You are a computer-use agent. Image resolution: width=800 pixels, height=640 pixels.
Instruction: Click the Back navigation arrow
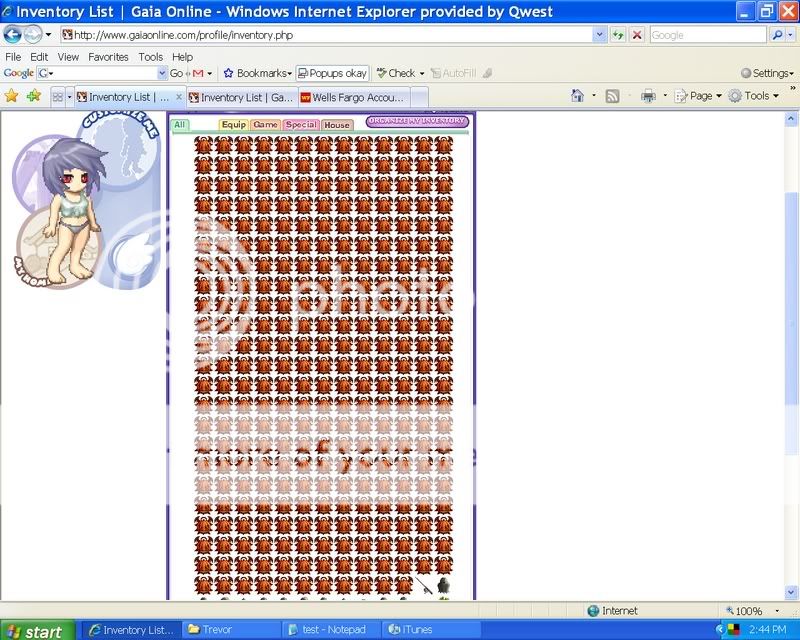(13, 34)
